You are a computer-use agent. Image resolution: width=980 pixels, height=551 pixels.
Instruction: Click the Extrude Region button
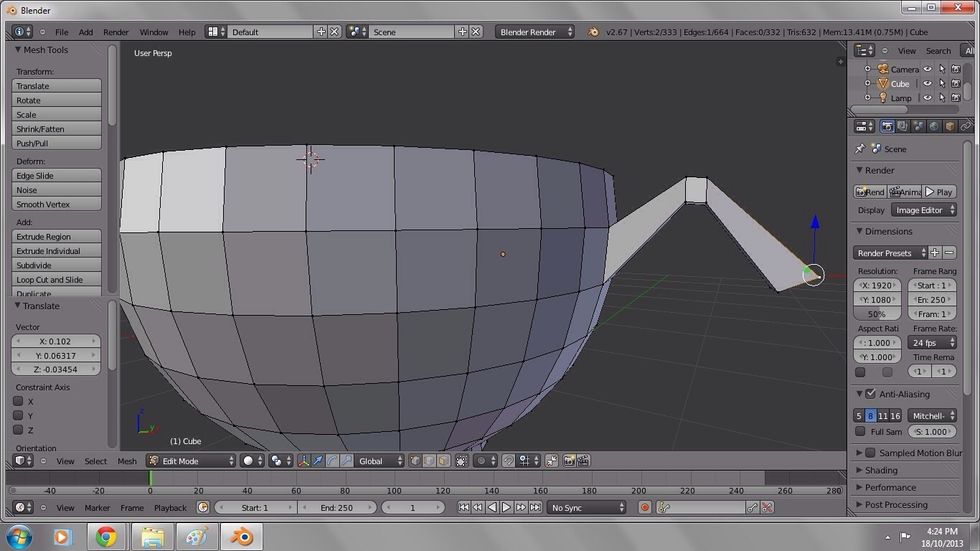click(57, 237)
